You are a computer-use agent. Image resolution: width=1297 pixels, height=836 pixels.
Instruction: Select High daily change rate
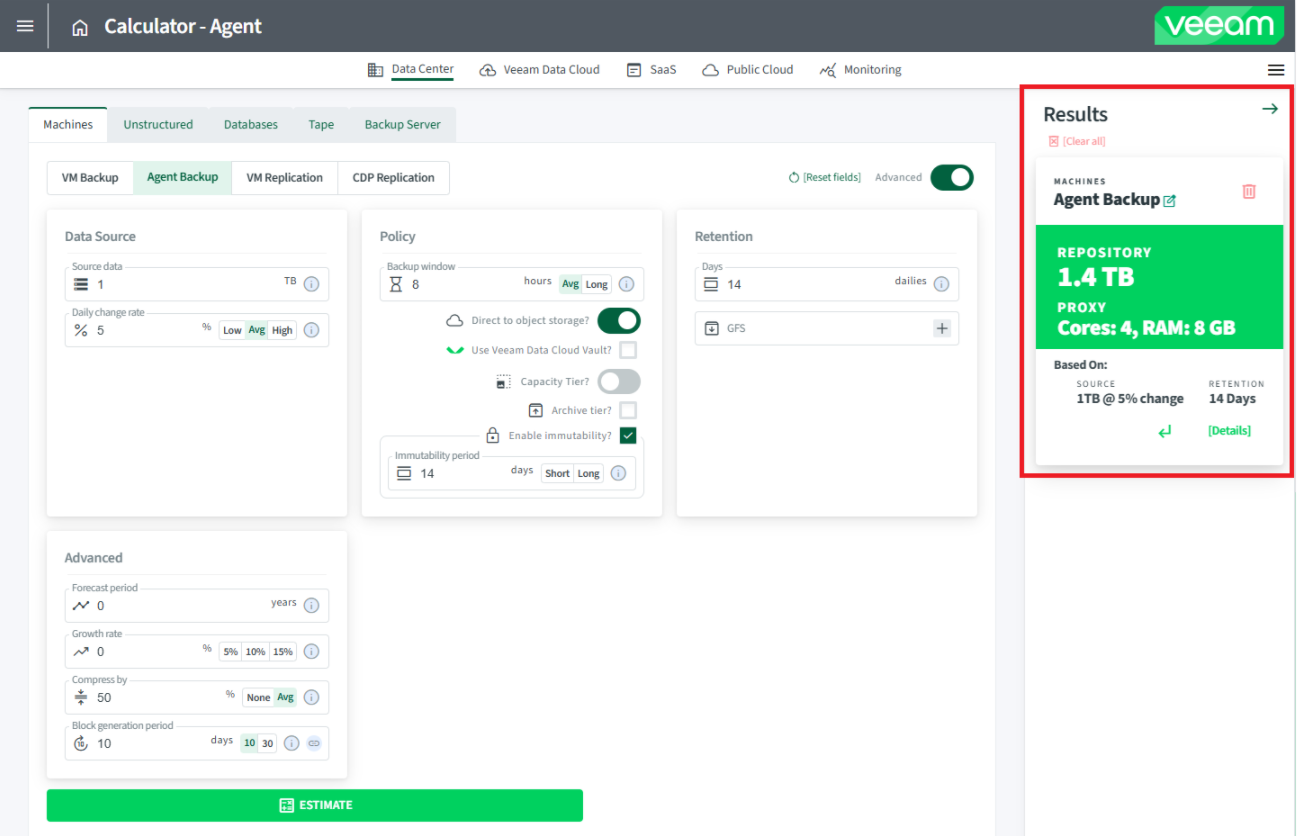[282, 330]
